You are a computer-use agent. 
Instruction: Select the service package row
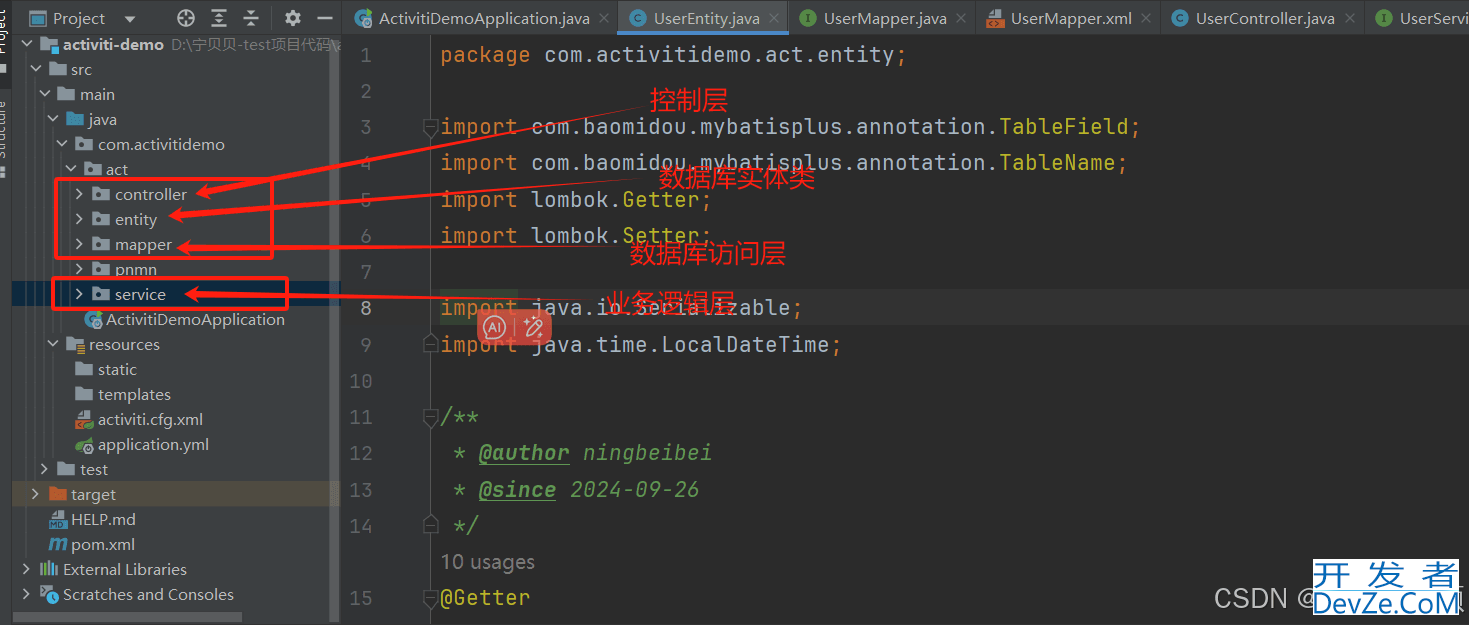[x=176, y=294]
